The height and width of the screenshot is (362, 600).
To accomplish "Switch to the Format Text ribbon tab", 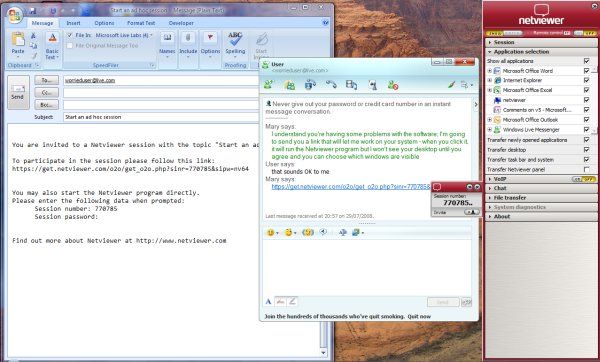I will click(141, 23).
